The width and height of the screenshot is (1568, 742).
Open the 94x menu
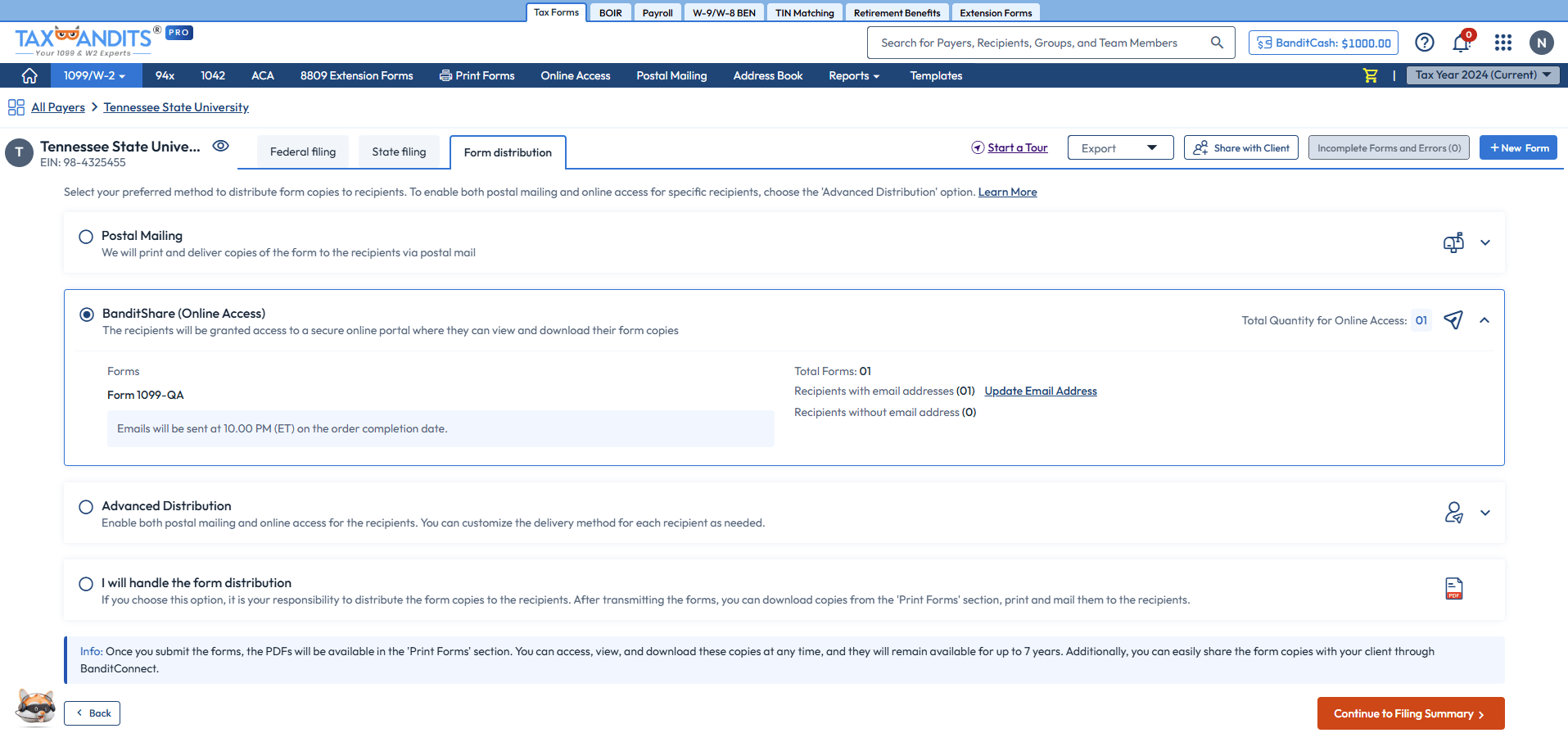coord(165,75)
